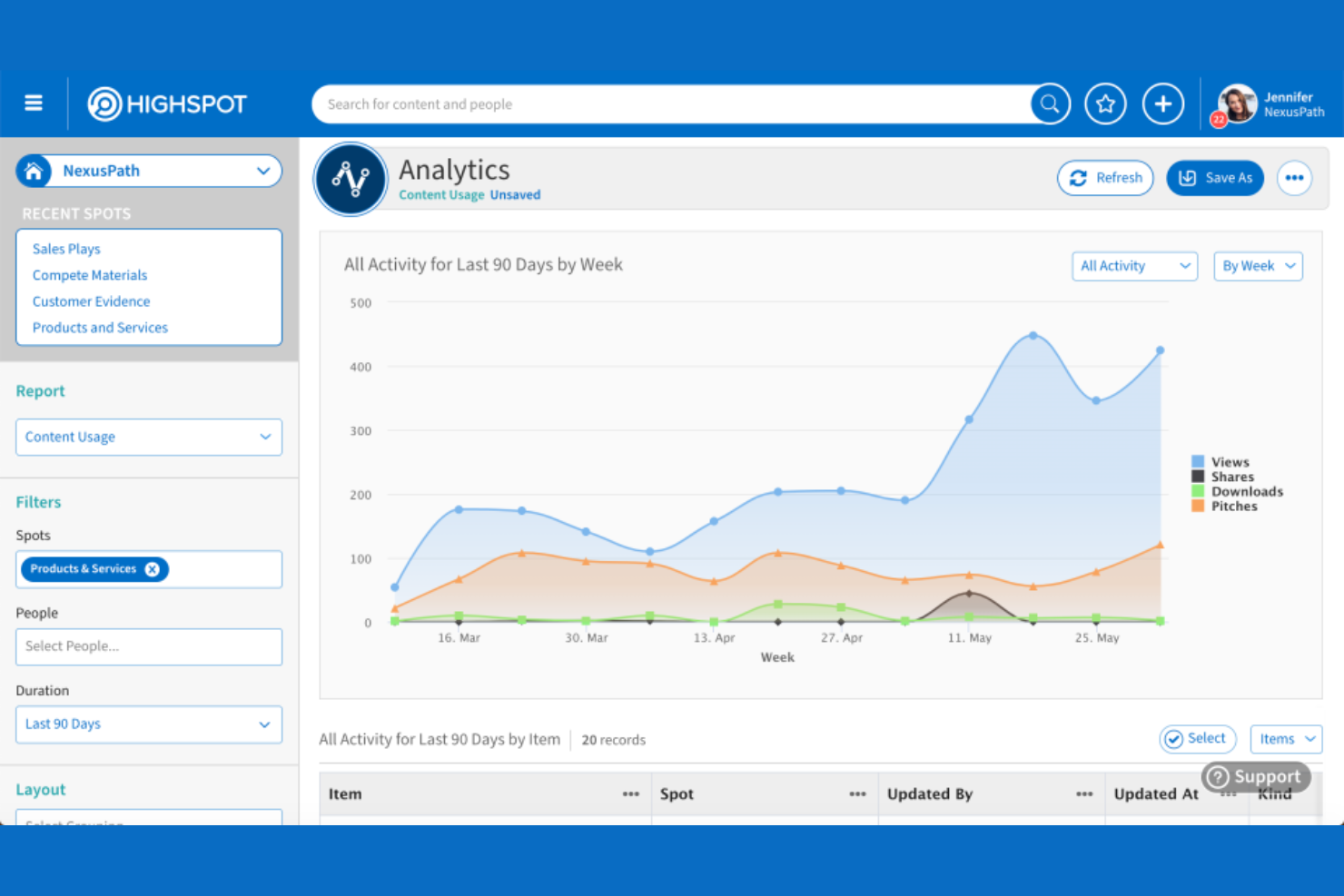This screenshot has width=1344, height=896.
Task: Open the All Activity filter dropdown
Action: click(1134, 266)
